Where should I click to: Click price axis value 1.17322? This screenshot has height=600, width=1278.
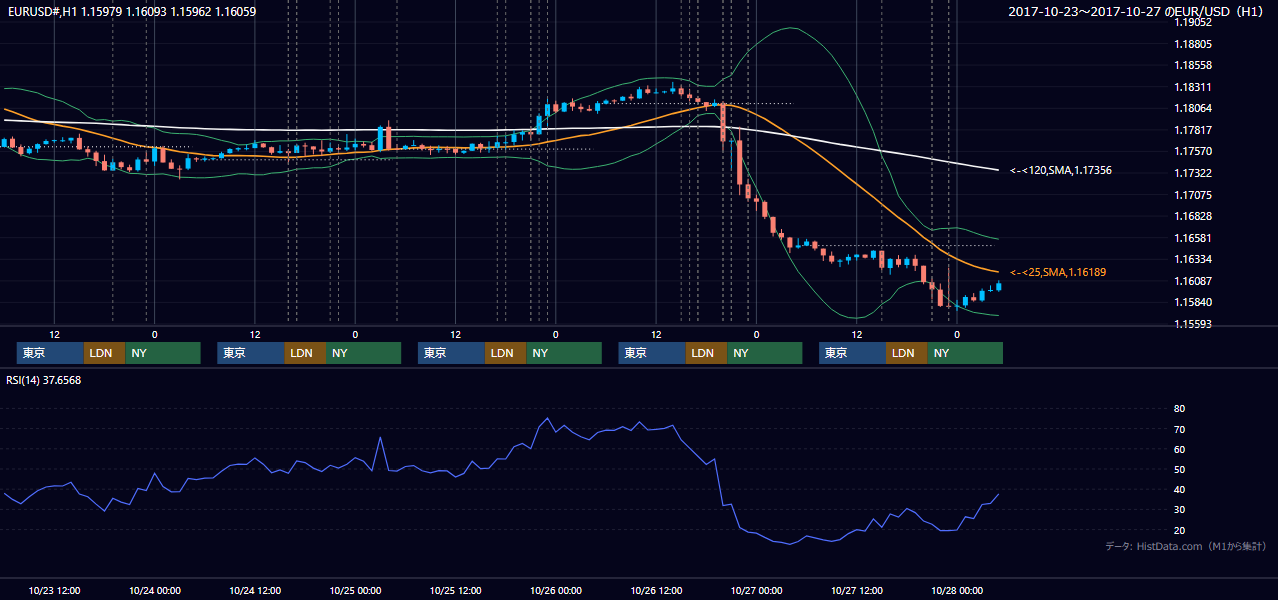pyautogui.click(x=1193, y=173)
